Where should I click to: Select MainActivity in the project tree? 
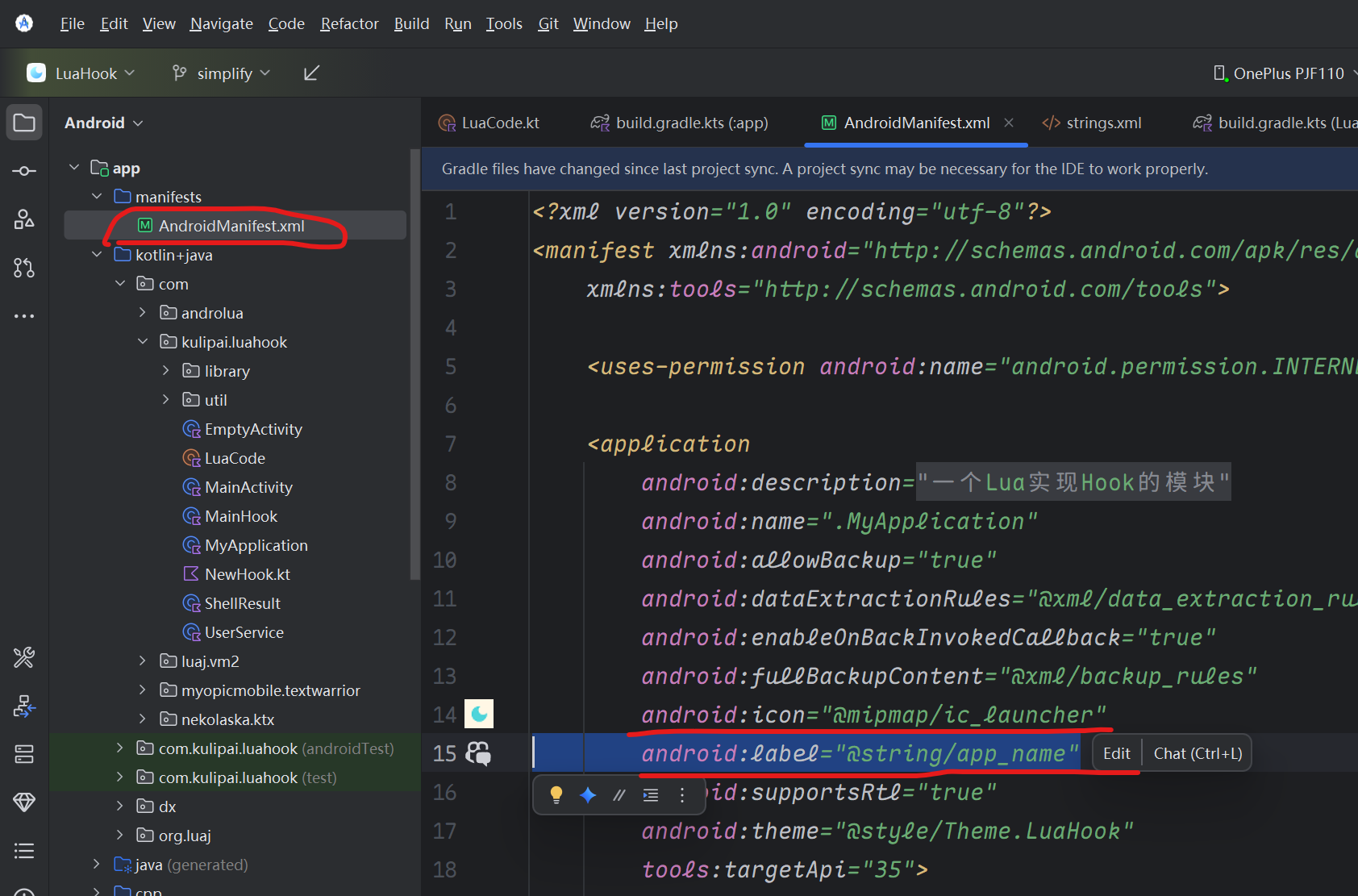pyautogui.click(x=248, y=487)
